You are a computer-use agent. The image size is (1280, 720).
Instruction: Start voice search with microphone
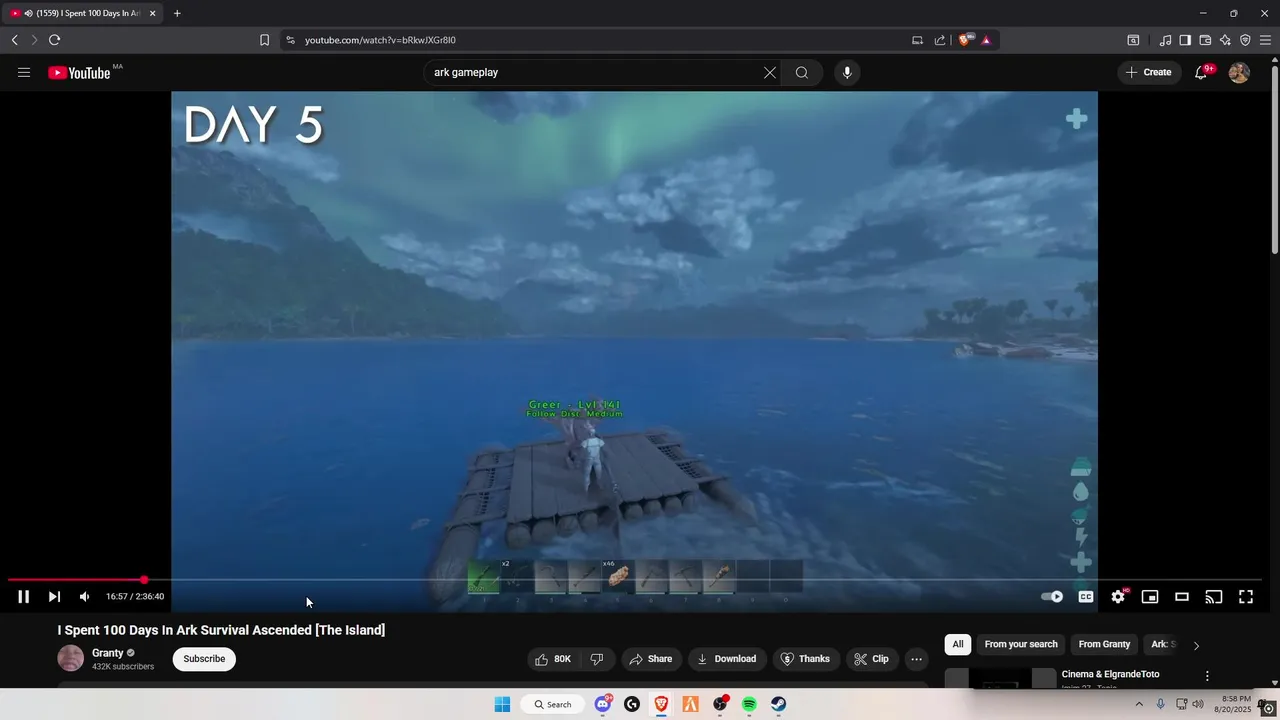847,72
